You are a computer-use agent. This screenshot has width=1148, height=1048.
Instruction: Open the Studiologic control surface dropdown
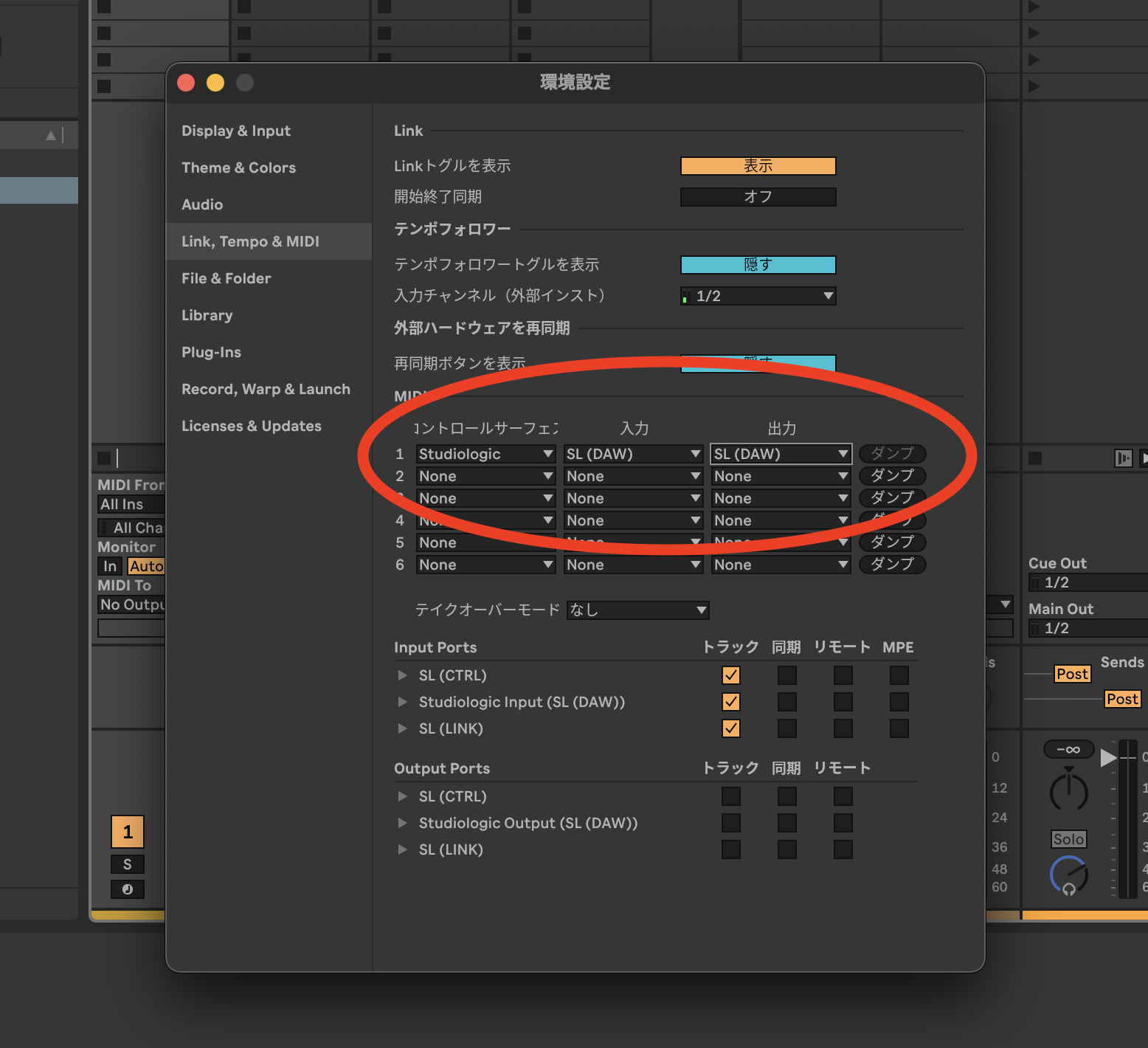(x=485, y=454)
